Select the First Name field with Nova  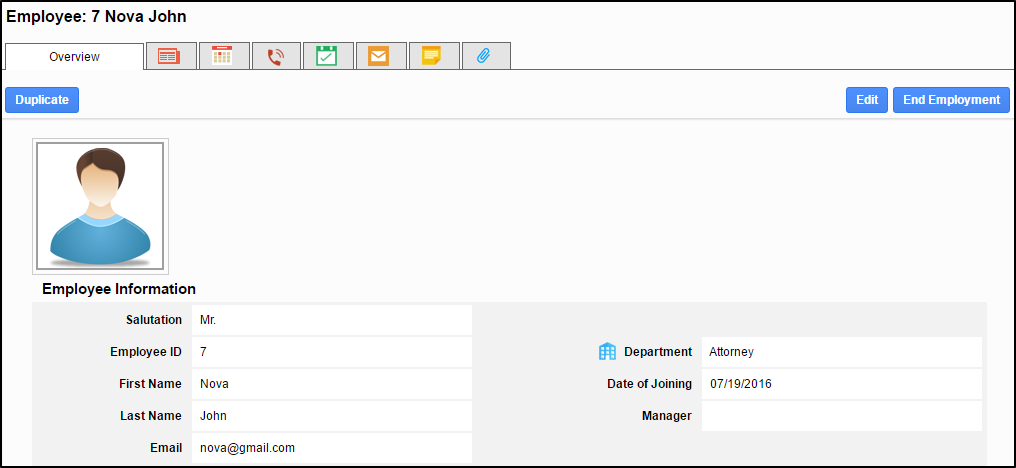pyautogui.click(x=331, y=384)
